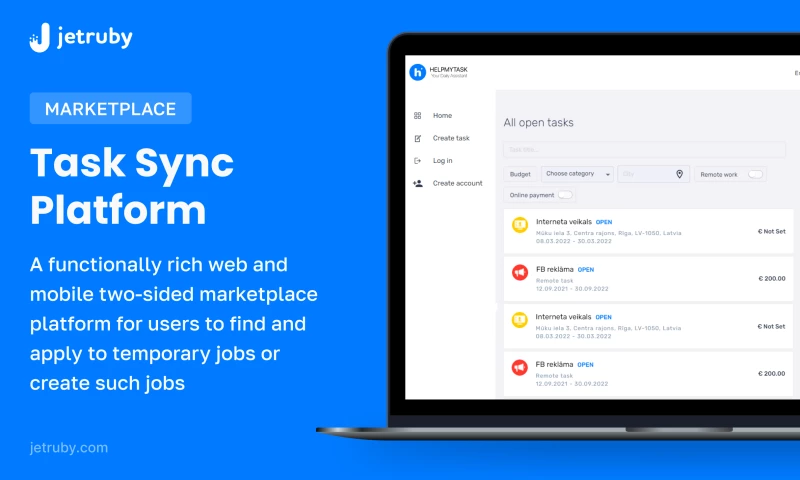The width and height of the screenshot is (800, 480).
Task: Open the first FB reklāma task title
Action: pyautogui.click(x=555, y=269)
